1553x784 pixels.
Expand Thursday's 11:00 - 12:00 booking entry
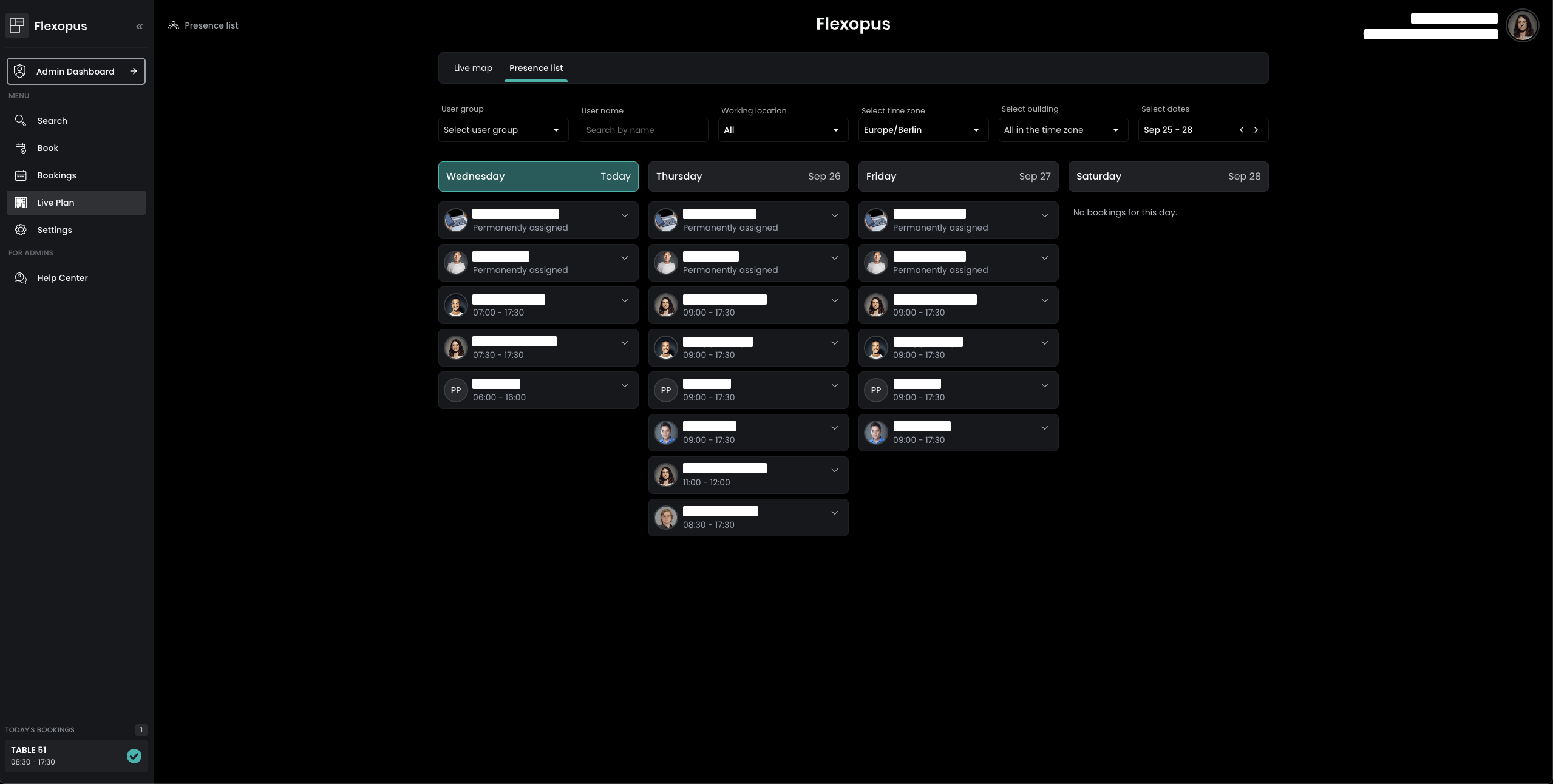click(834, 470)
